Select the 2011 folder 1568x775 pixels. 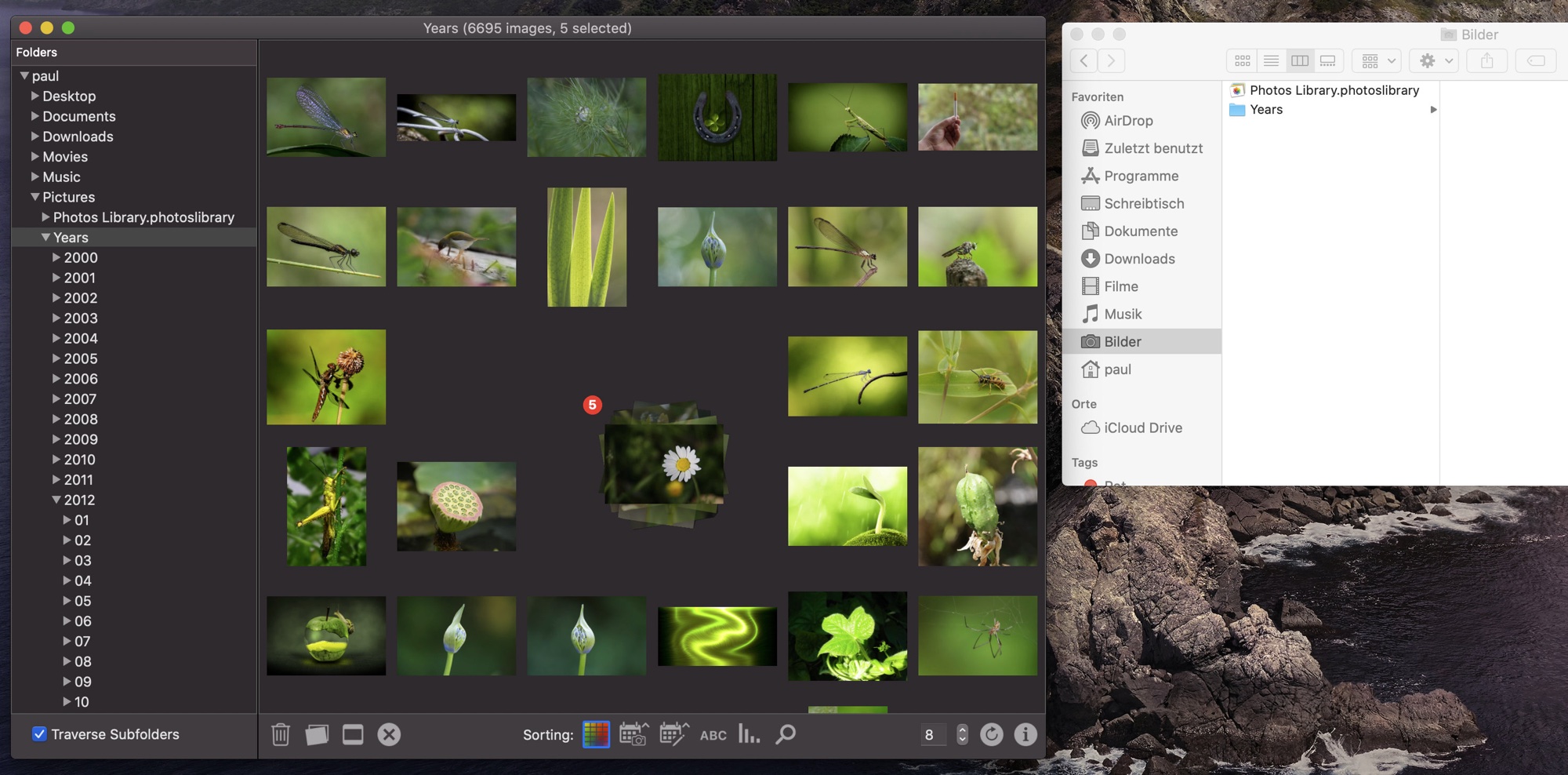(79, 479)
